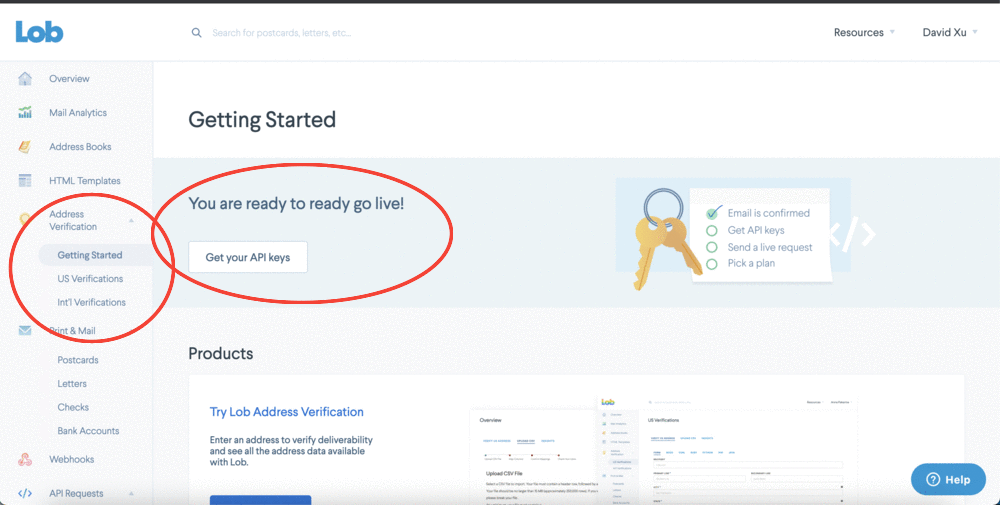
Task: Collapse the Address Verification section
Action: [131, 221]
